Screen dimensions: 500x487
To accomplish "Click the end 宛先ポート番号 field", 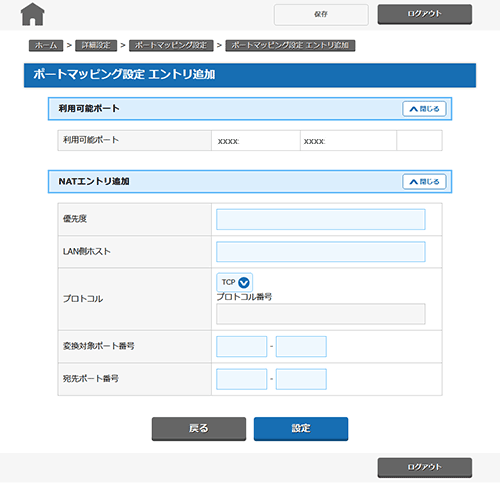I will click(x=301, y=379).
